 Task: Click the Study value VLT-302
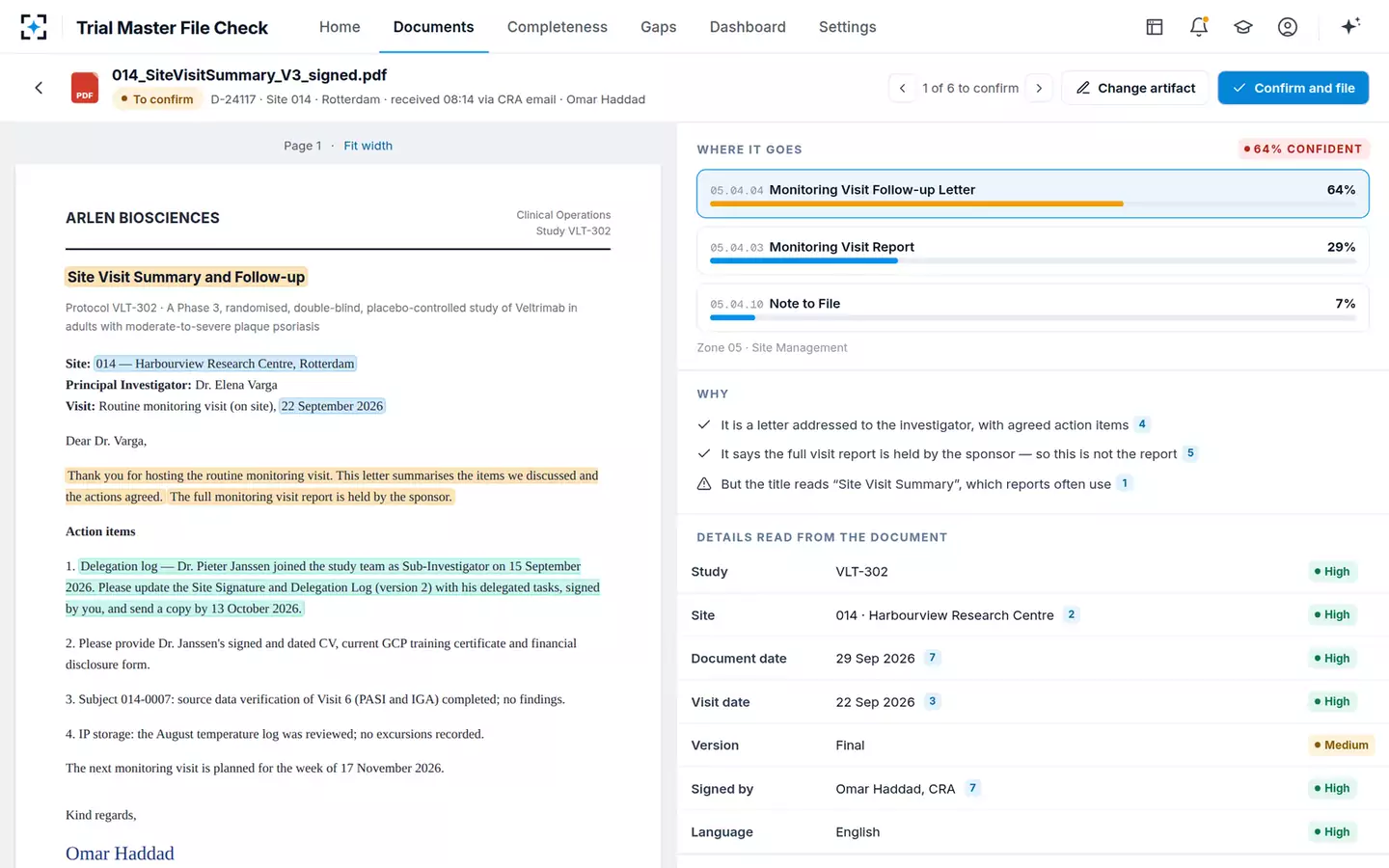[861, 572]
